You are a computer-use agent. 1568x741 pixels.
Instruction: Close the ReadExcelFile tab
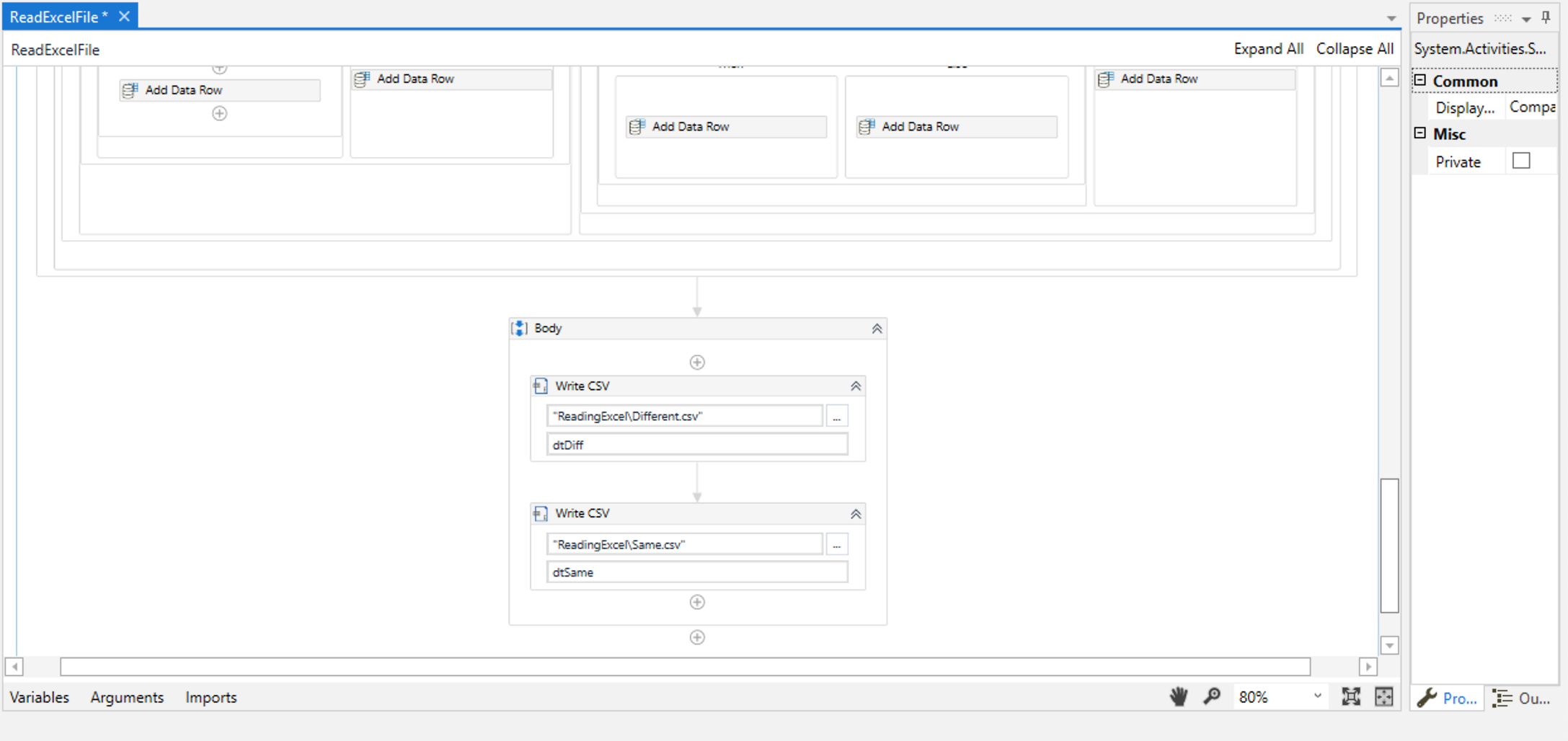(124, 17)
